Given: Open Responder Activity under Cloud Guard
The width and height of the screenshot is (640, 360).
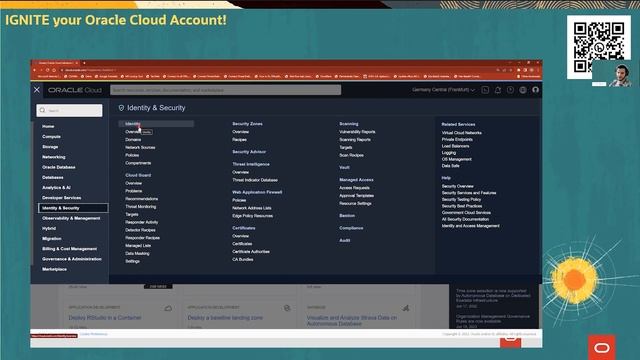Looking at the screenshot, I should pyautogui.click(x=142, y=222).
